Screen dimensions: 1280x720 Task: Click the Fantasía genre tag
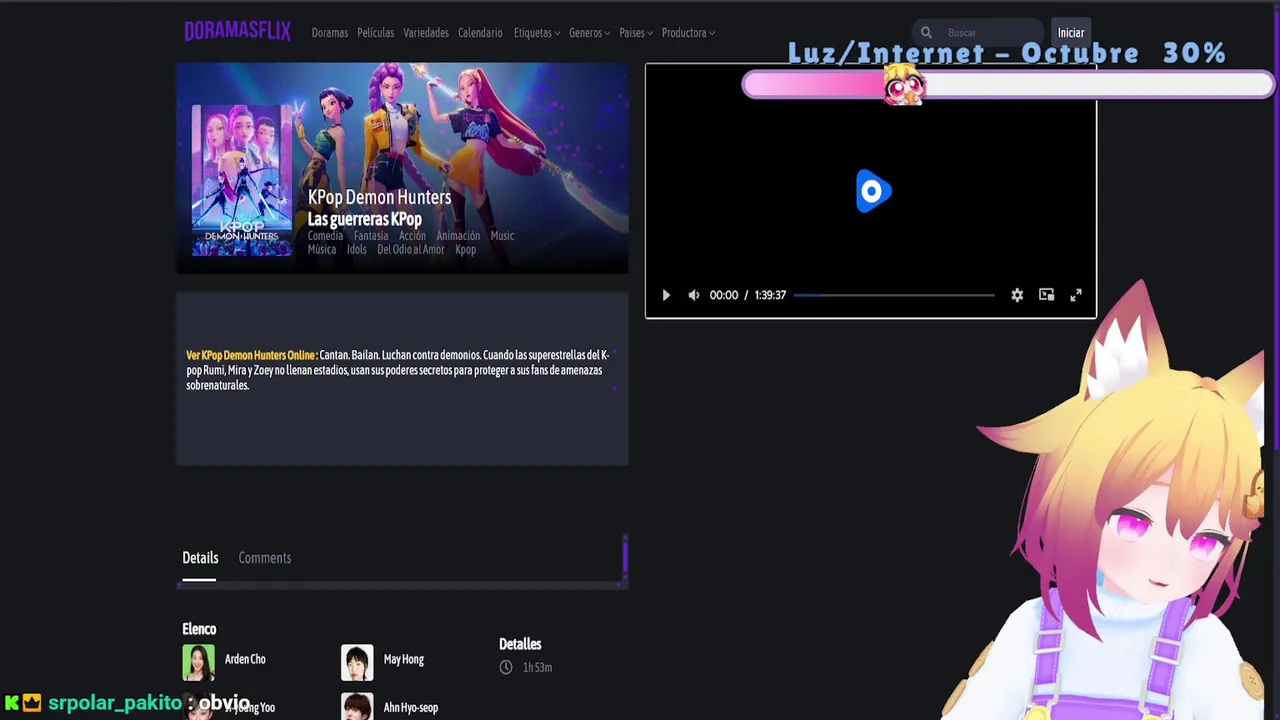tap(370, 236)
